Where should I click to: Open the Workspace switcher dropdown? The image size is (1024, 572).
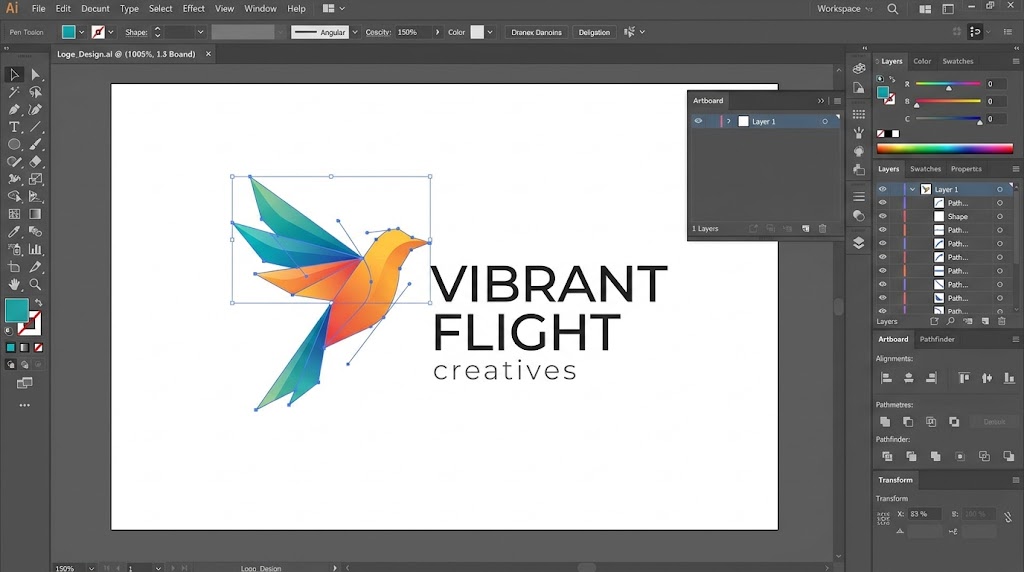coord(844,8)
